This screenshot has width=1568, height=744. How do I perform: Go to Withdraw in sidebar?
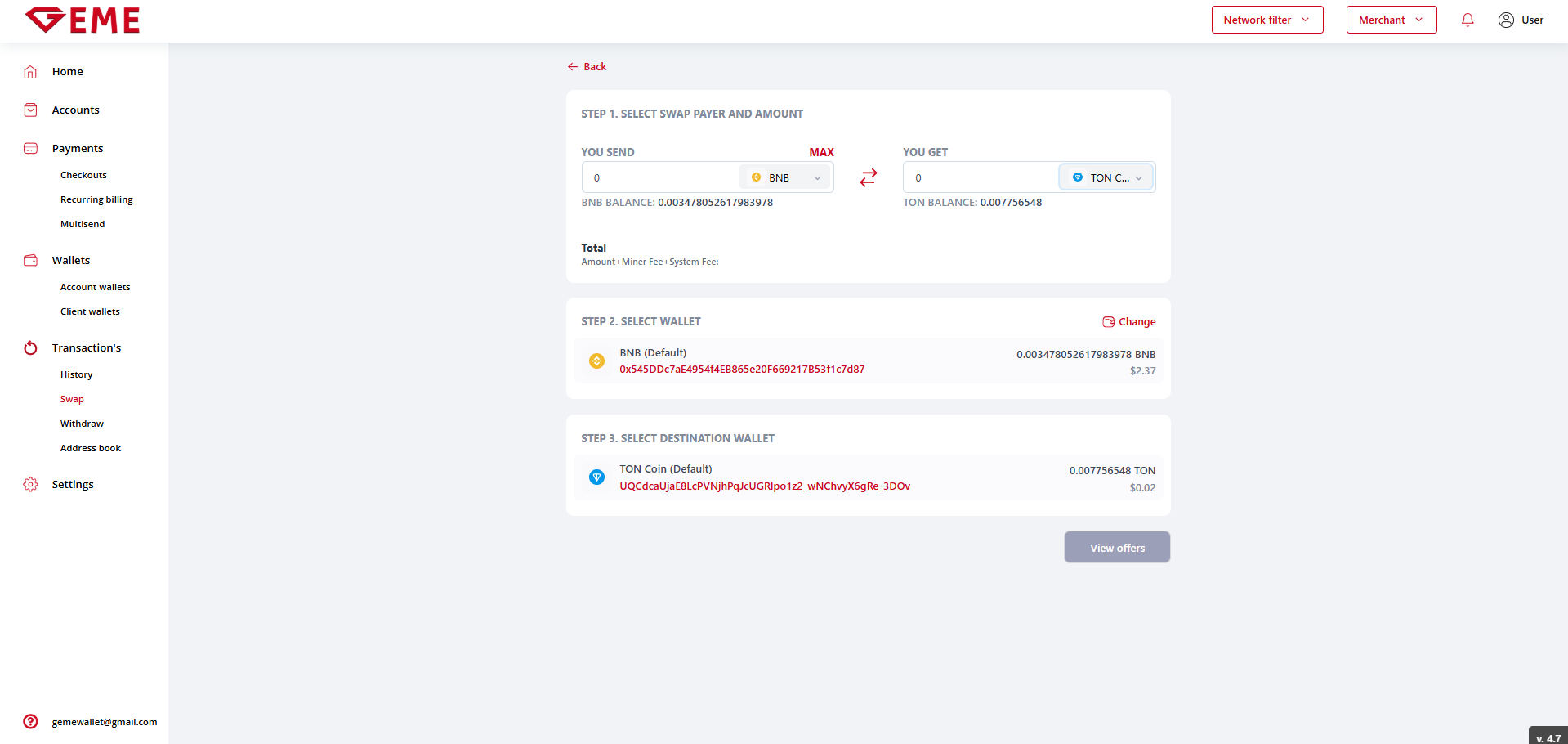pyautogui.click(x=82, y=424)
